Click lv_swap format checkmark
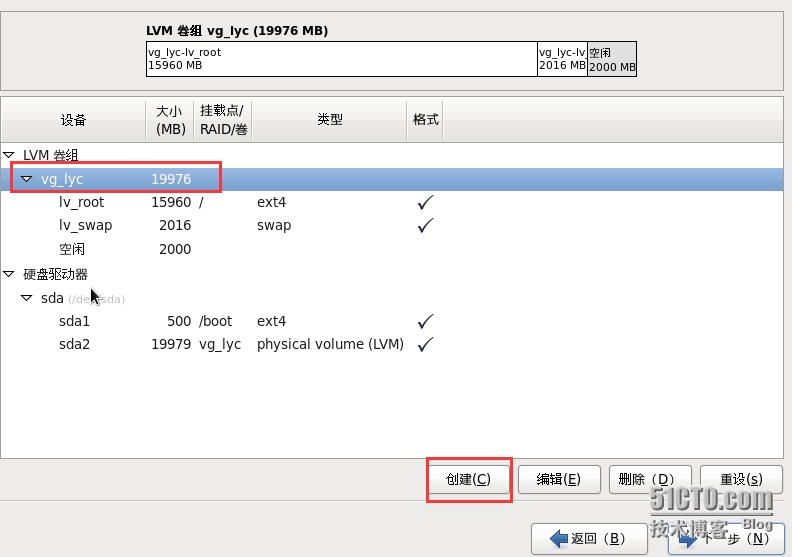Image resolution: width=792 pixels, height=557 pixels. tap(425, 225)
